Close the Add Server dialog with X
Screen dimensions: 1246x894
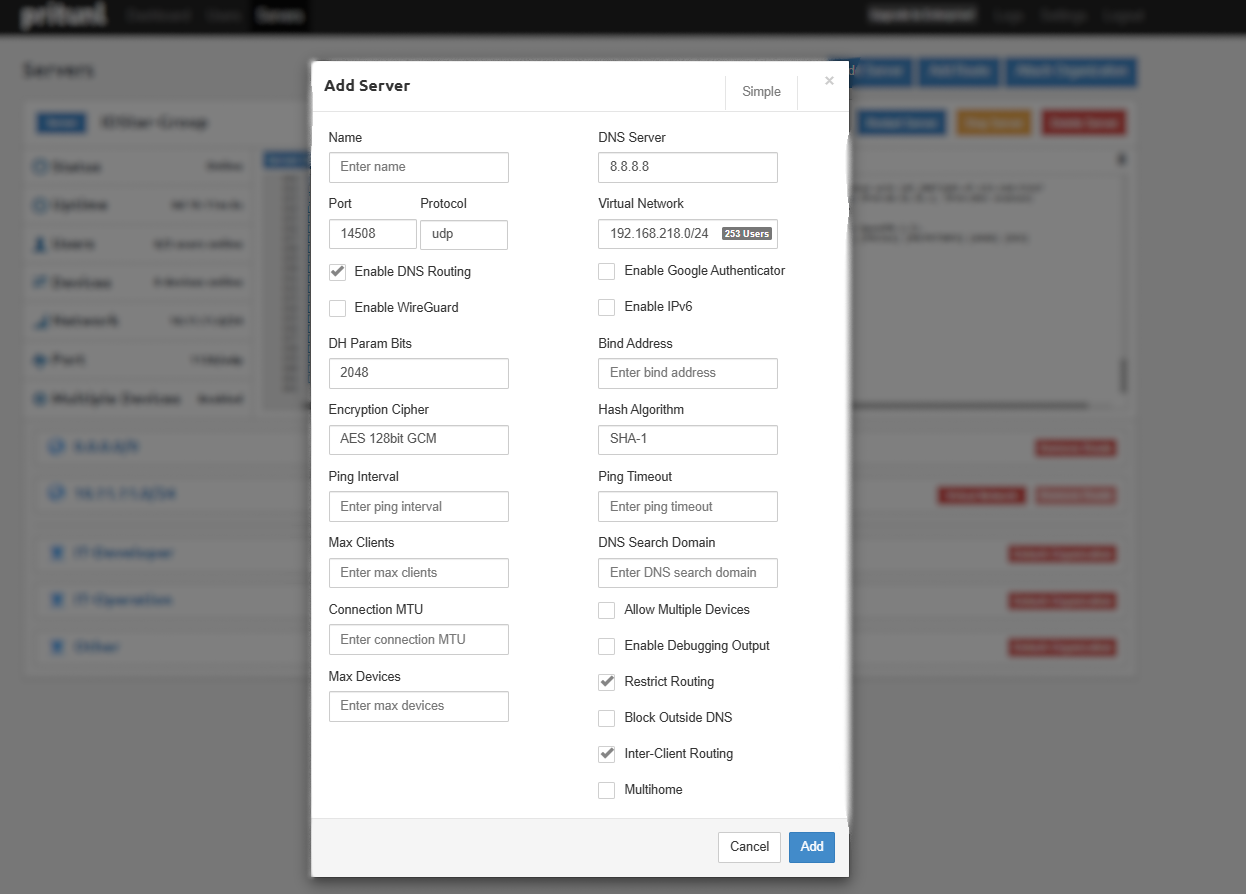pyautogui.click(x=829, y=81)
